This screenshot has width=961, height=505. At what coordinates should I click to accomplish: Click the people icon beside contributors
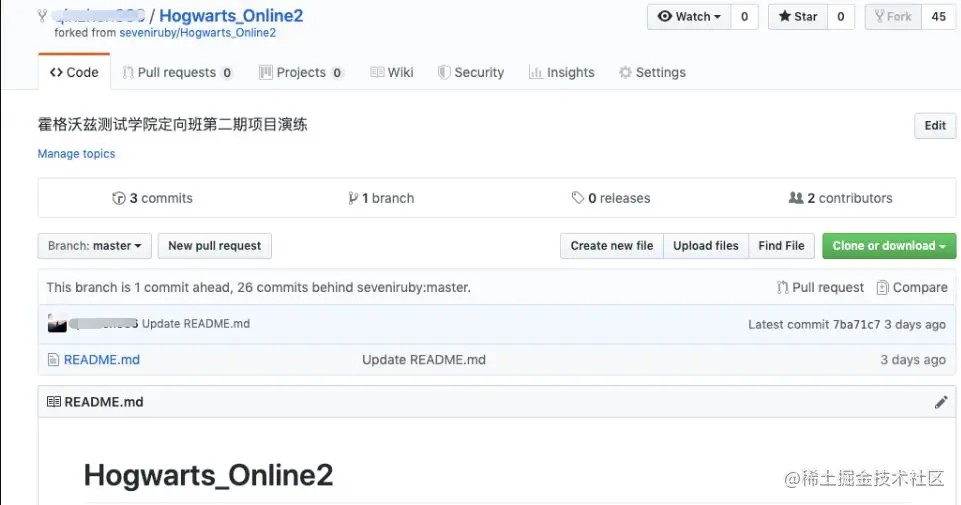pos(796,198)
